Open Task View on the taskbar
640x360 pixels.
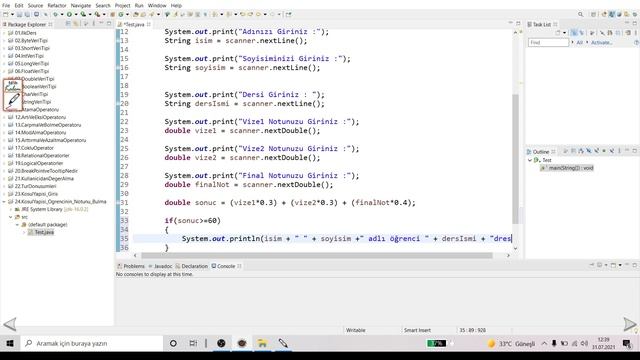[193, 344]
